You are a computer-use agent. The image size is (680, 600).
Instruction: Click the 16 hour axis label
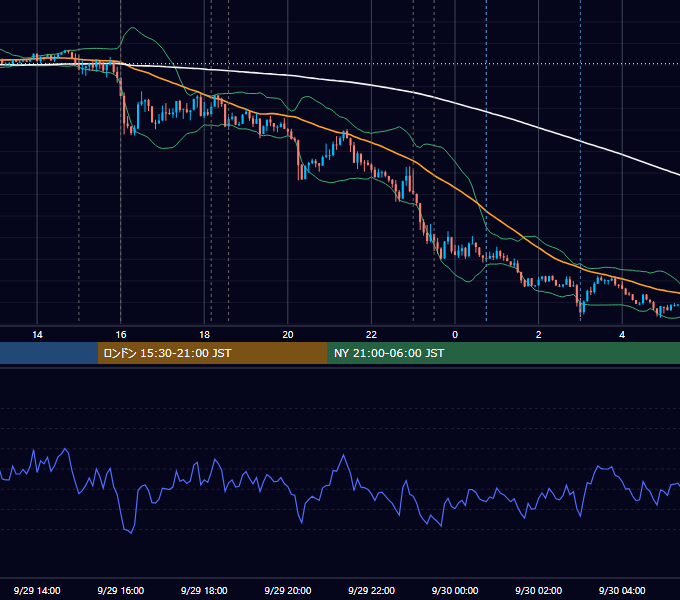(x=121, y=335)
